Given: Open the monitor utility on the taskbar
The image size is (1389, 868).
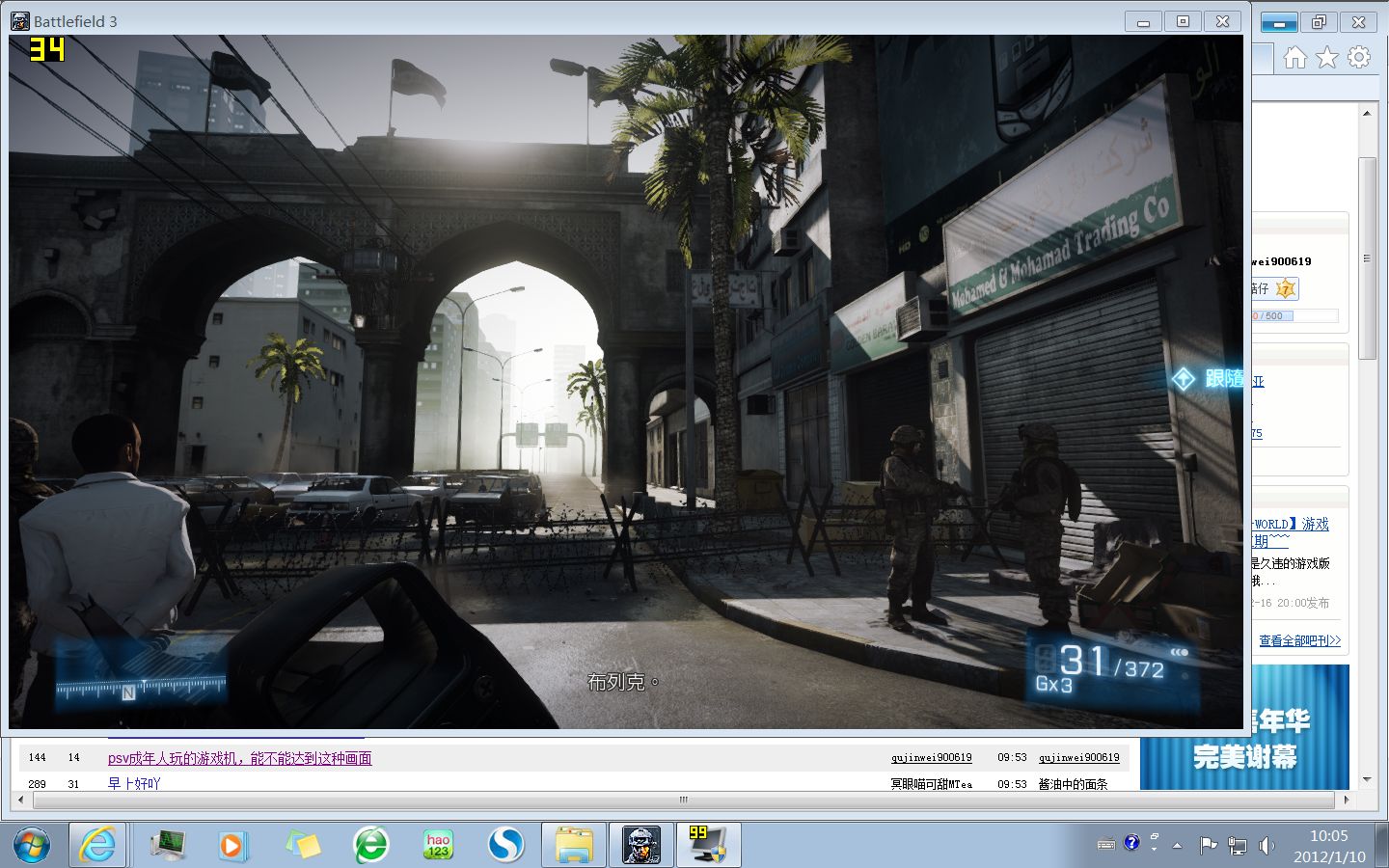Looking at the screenshot, I should click(x=169, y=846).
